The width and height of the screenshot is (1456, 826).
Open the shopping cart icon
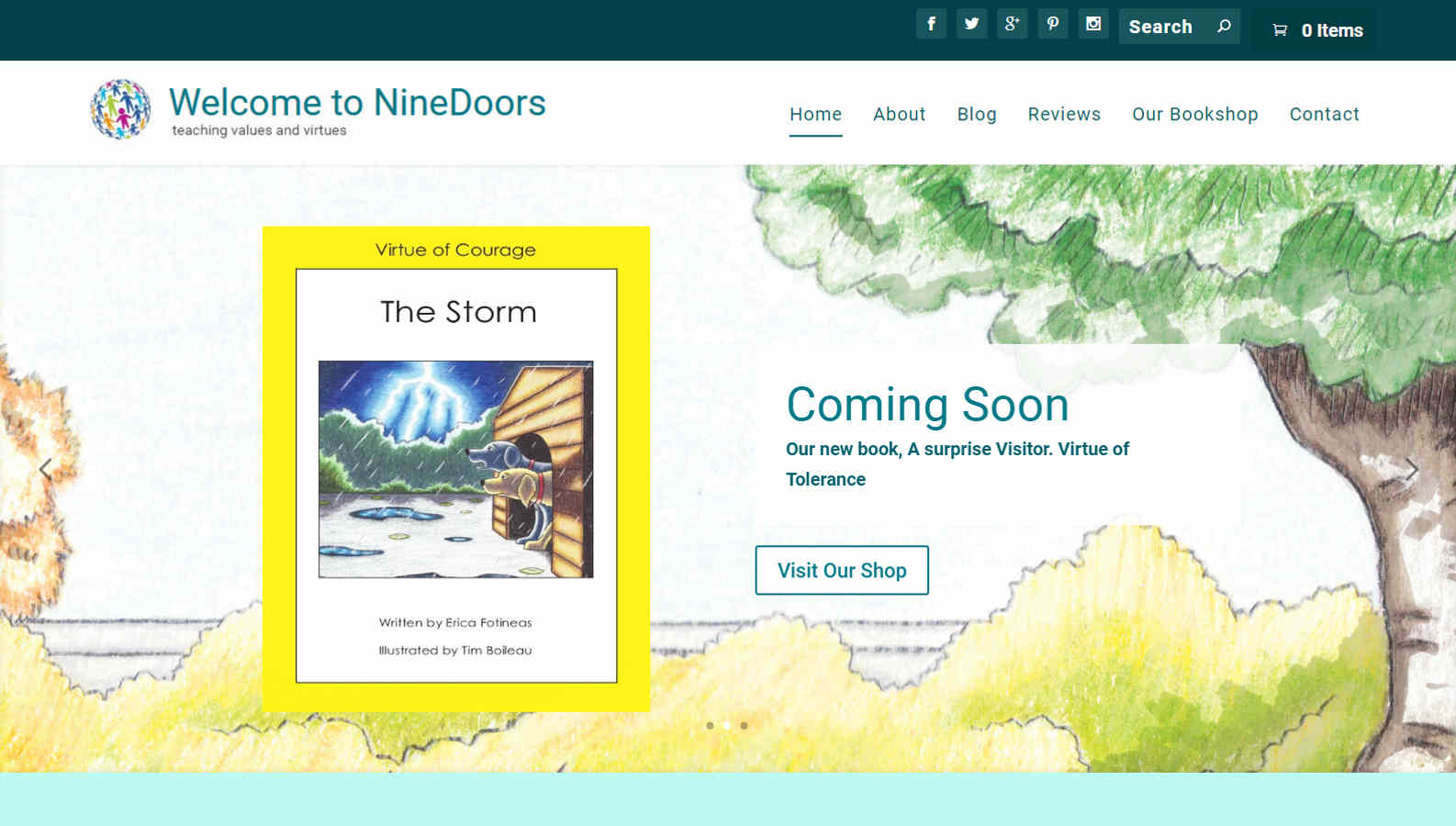point(1280,30)
